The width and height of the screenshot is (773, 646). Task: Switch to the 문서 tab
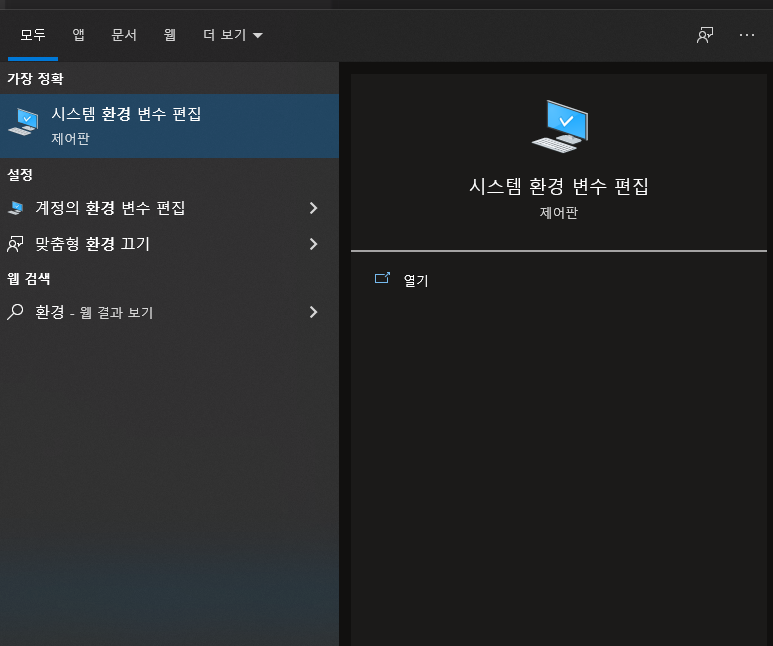coord(124,35)
